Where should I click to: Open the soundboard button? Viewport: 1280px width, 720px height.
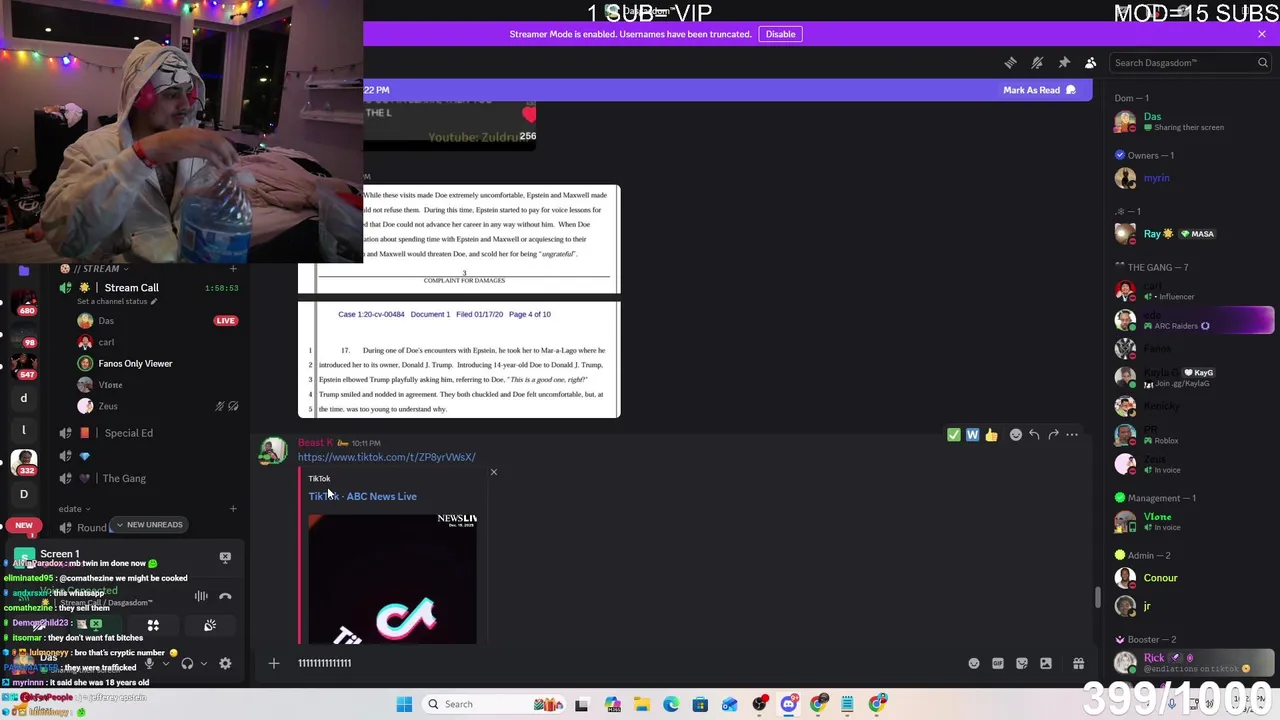[x=210, y=626]
